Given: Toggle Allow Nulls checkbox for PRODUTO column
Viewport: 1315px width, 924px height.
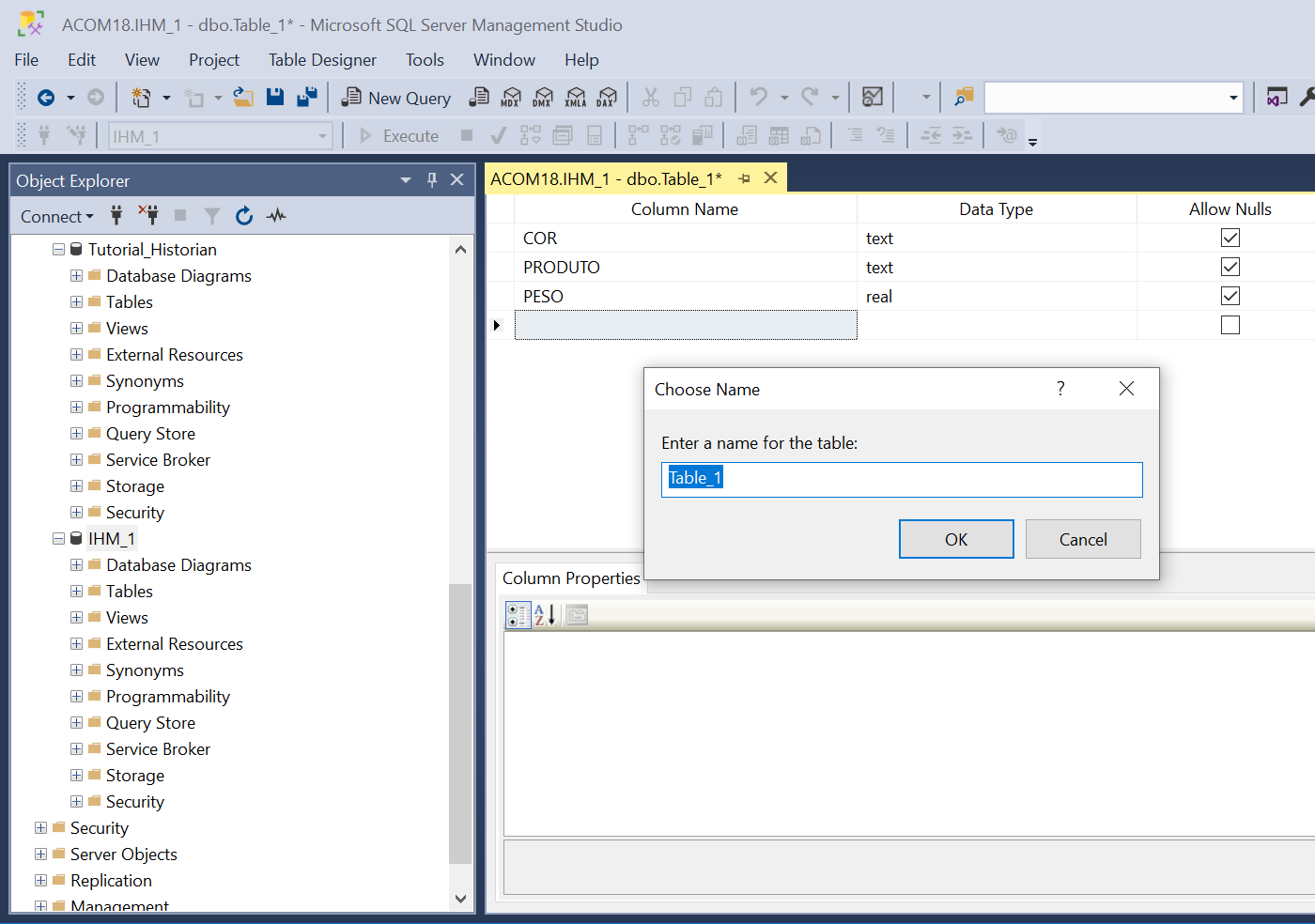Looking at the screenshot, I should [1230, 267].
